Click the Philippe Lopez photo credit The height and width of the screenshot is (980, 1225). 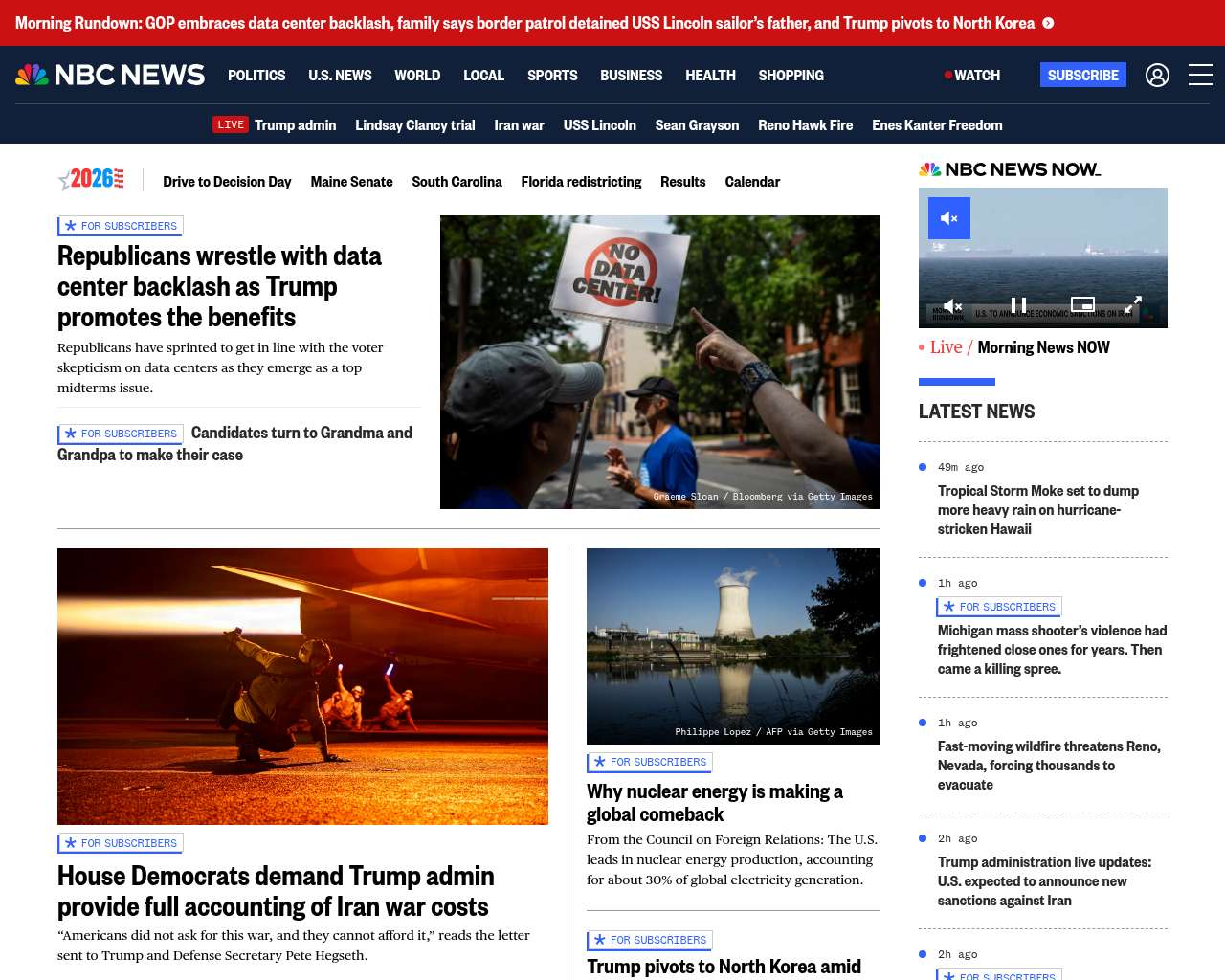pyautogui.click(x=773, y=732)
